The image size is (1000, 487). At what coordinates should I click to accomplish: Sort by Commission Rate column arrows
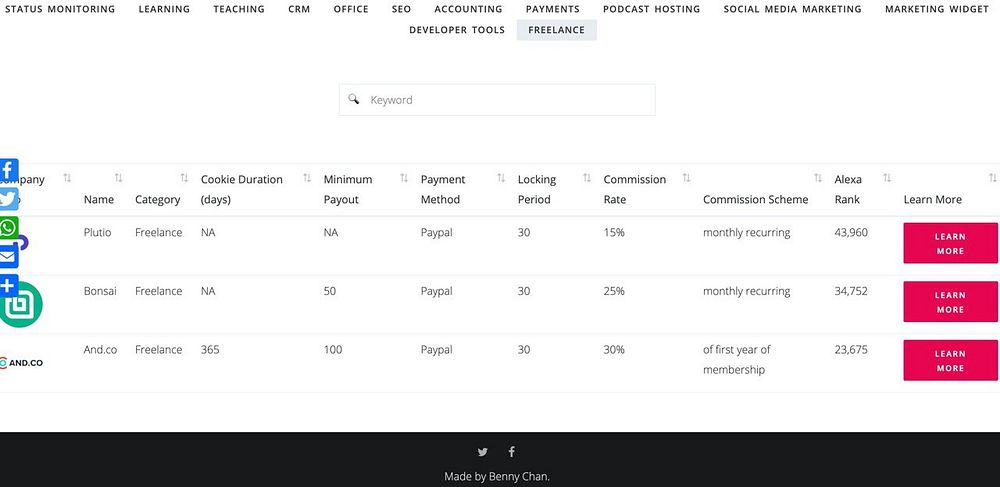coord(686,179)
